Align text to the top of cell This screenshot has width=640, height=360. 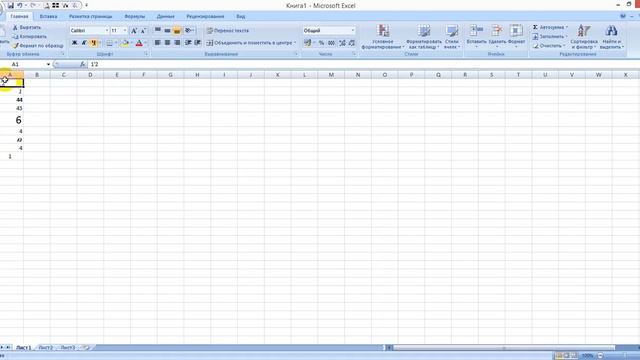tap(158, 30)
